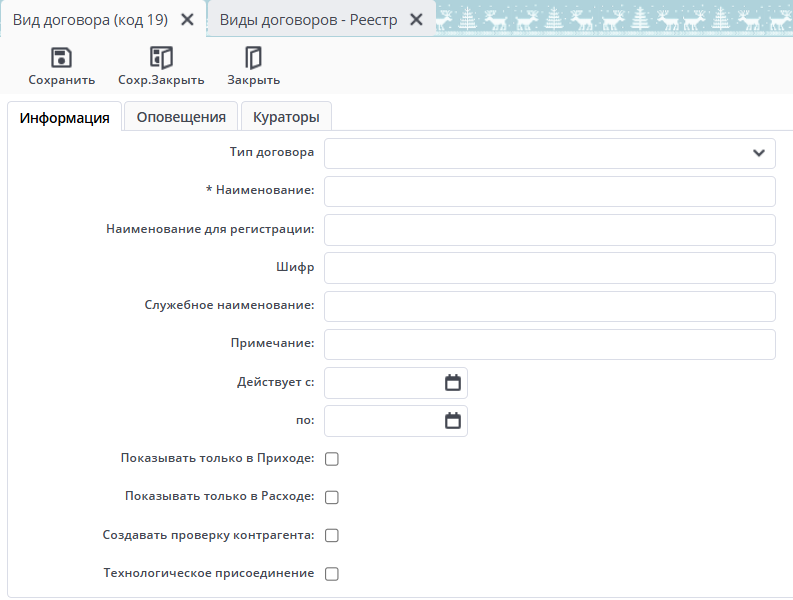Open calendar picker for the 'по' date

click(452, 421)
